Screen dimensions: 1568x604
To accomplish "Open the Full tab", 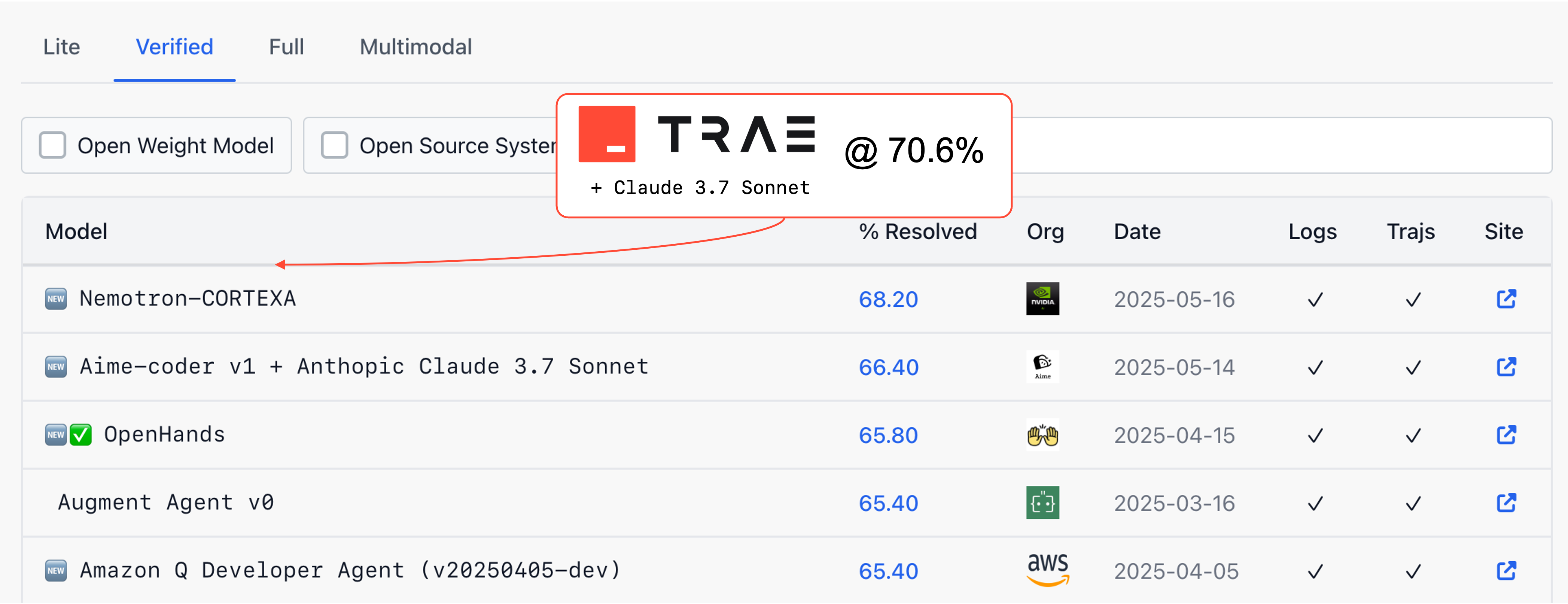I will 286,47.
